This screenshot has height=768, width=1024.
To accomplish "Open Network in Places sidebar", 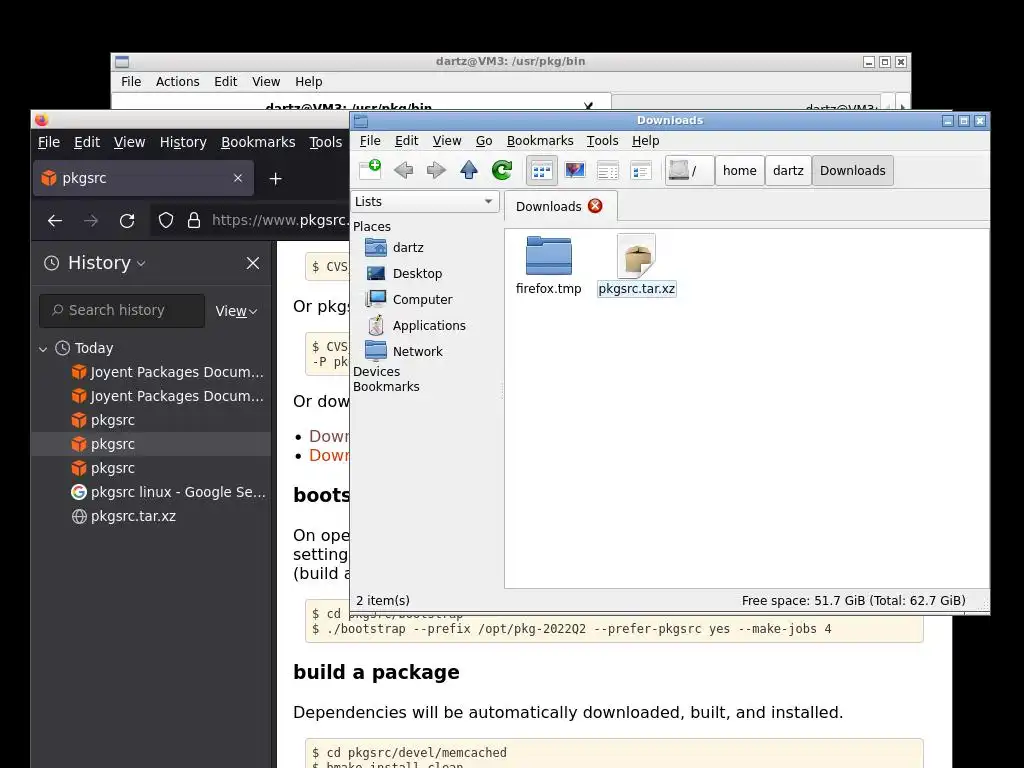I will pos(417,351).
